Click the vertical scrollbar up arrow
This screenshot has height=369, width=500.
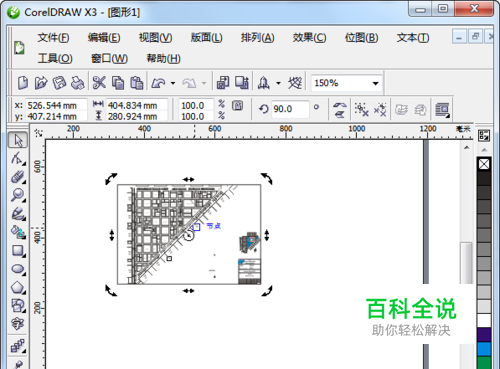click(467, 147)
